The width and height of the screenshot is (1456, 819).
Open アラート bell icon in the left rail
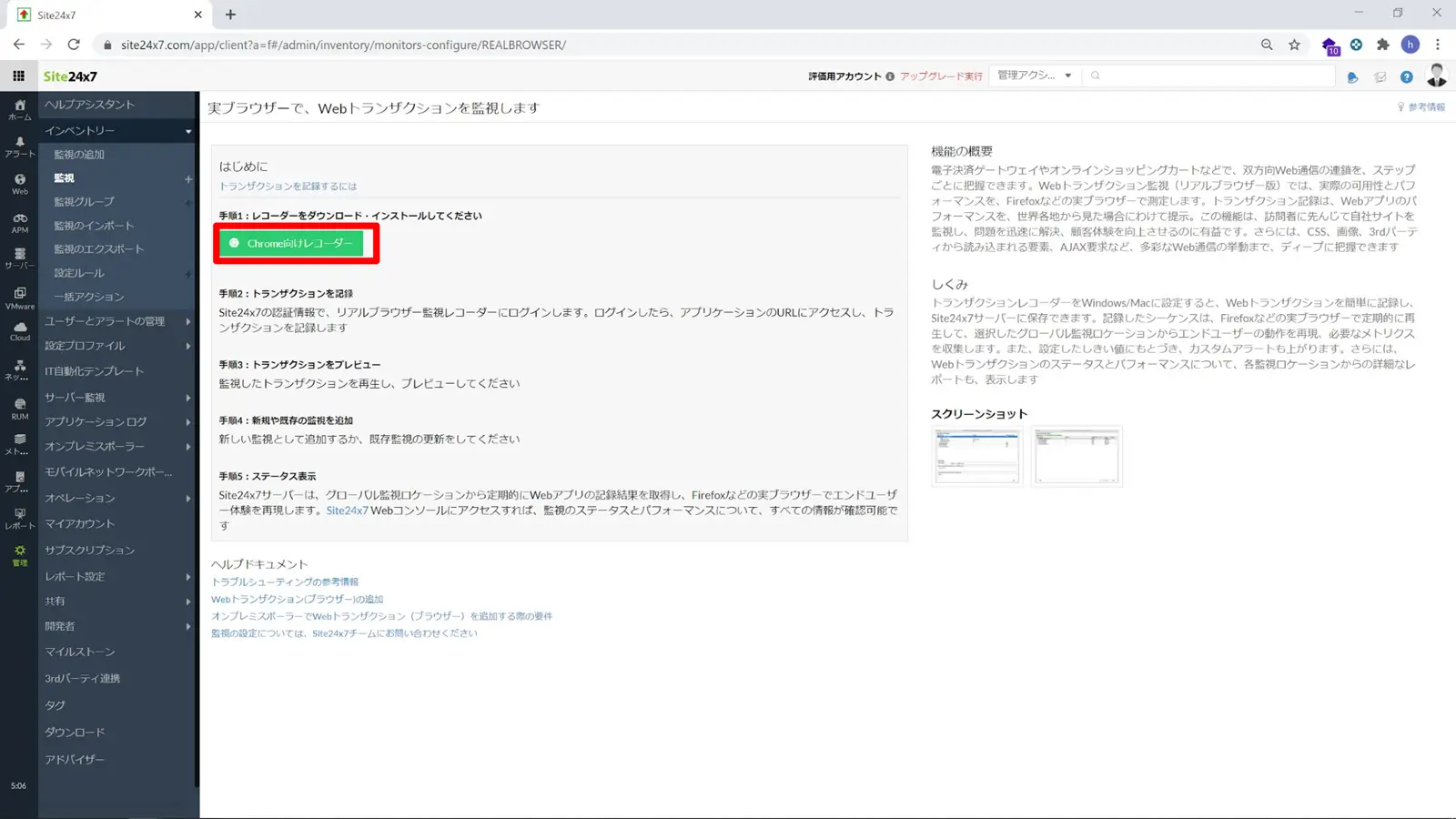click(x=19, y=147)
